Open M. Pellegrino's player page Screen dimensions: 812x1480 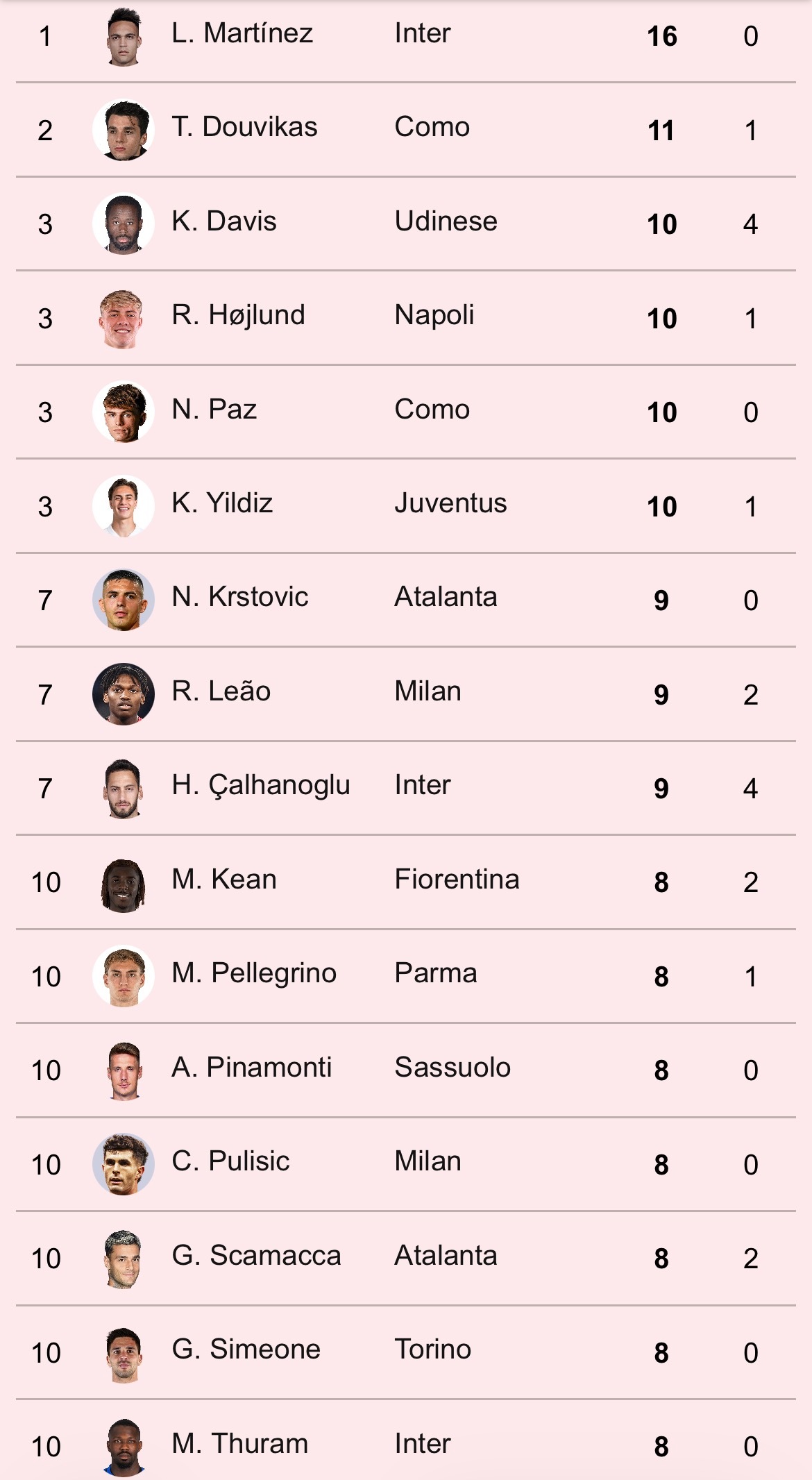click(253, 973)
